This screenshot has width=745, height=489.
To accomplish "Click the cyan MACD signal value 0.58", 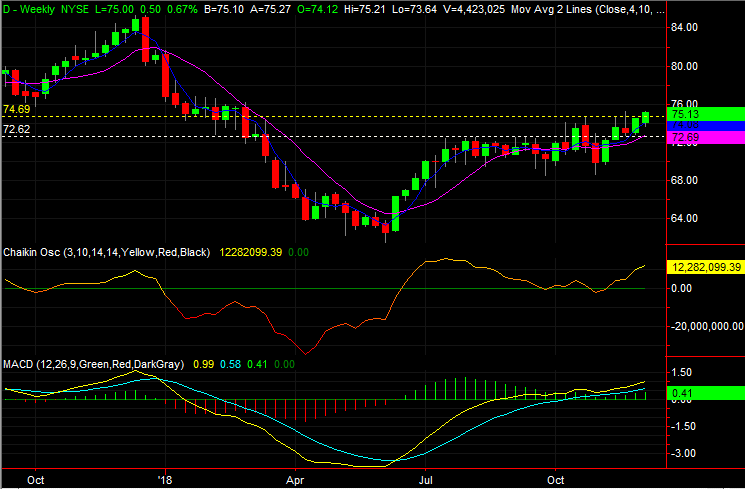I will click(x=230, y=364).
